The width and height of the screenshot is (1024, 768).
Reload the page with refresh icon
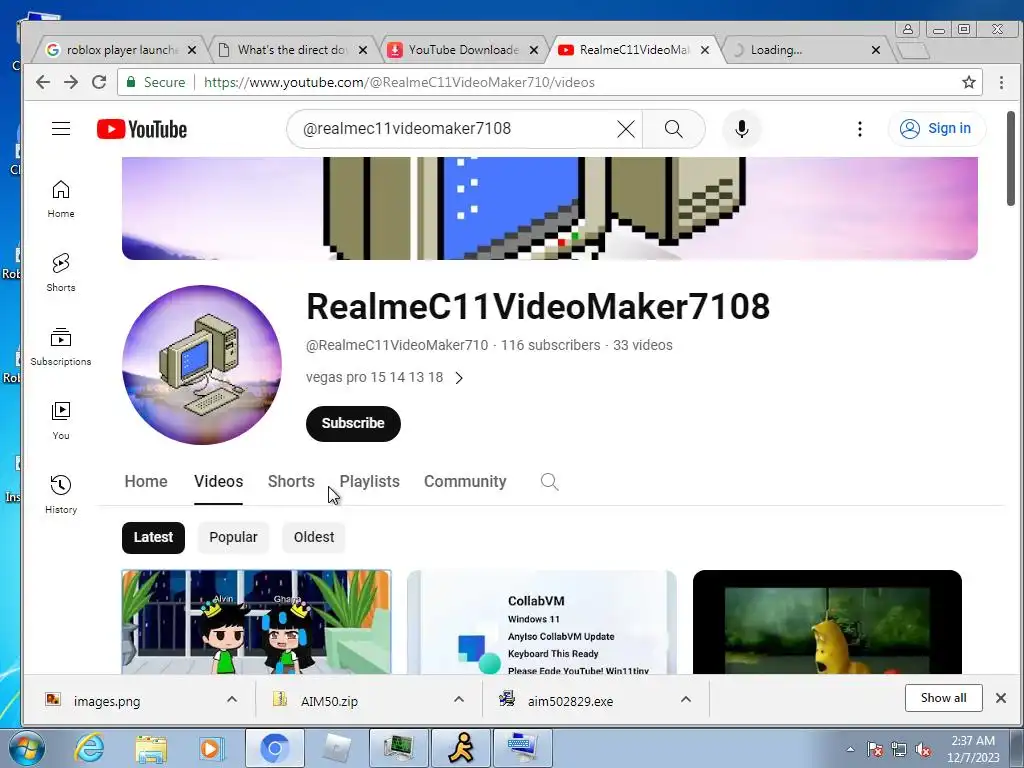click(99, 82)
